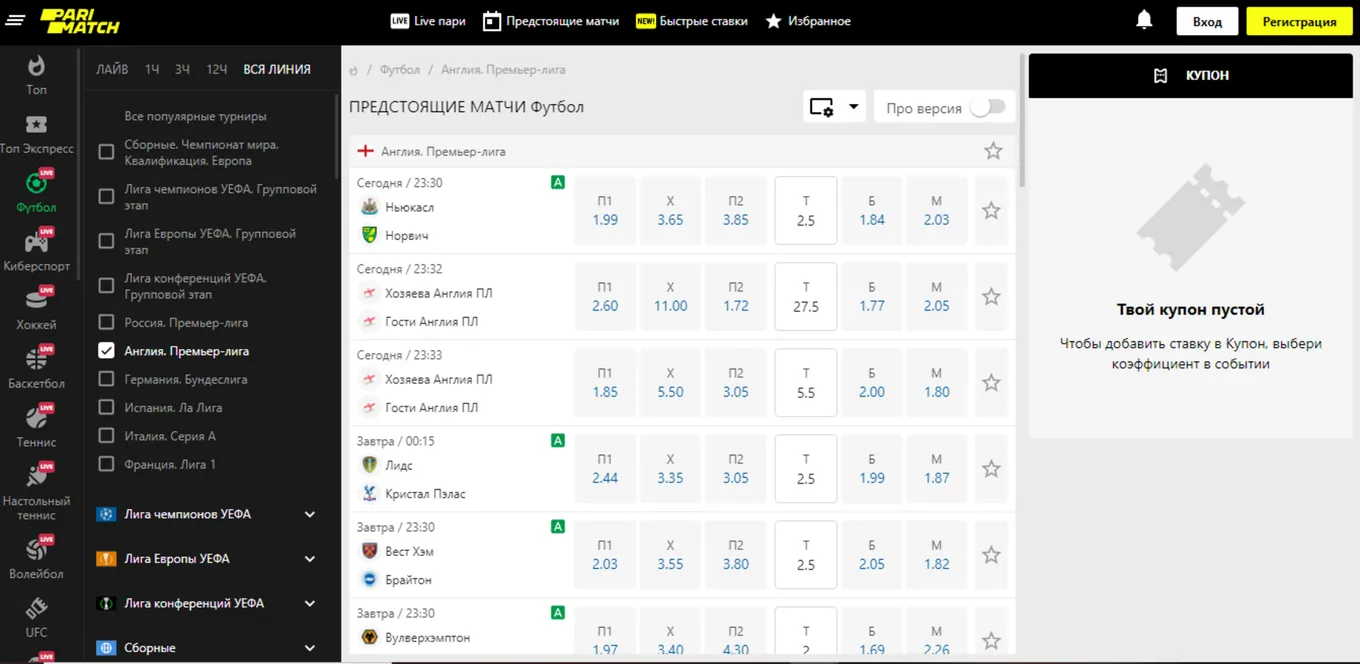Viewport: 1360px width, 664px height.
Task: Open the display layout dropdown
Action: click(x=834, y=107)
